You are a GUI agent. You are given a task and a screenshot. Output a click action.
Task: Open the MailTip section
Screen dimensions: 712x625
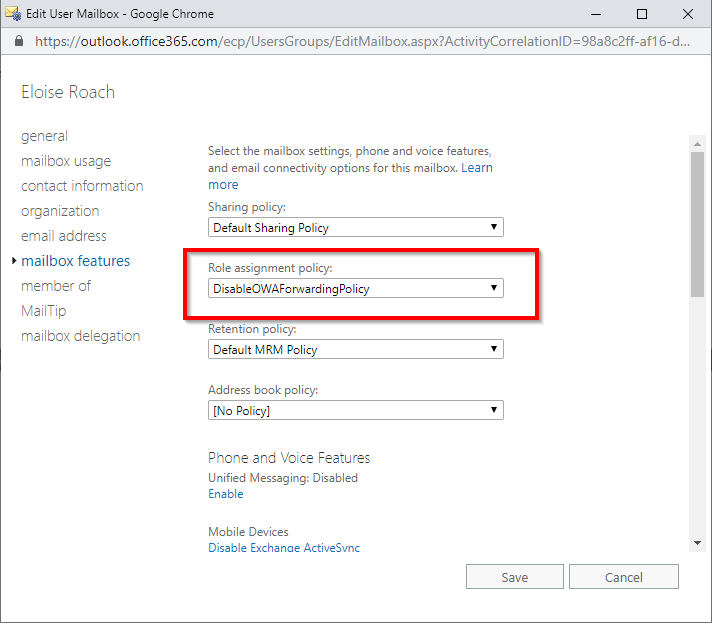pyautogui.click(x=43, y=311)
